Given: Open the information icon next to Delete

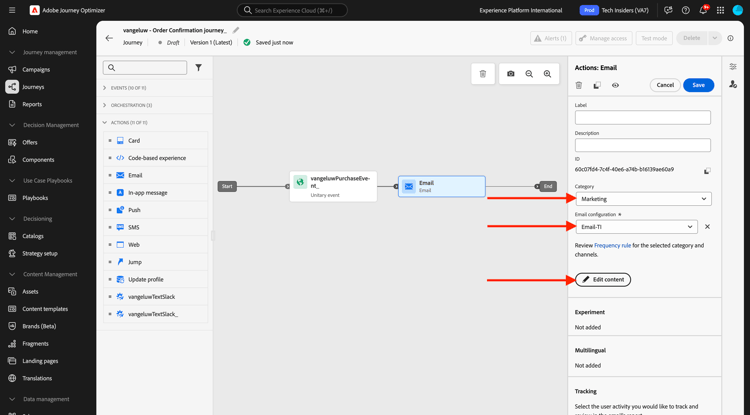Looking at the screenshot, I should (x=730, y=38).
